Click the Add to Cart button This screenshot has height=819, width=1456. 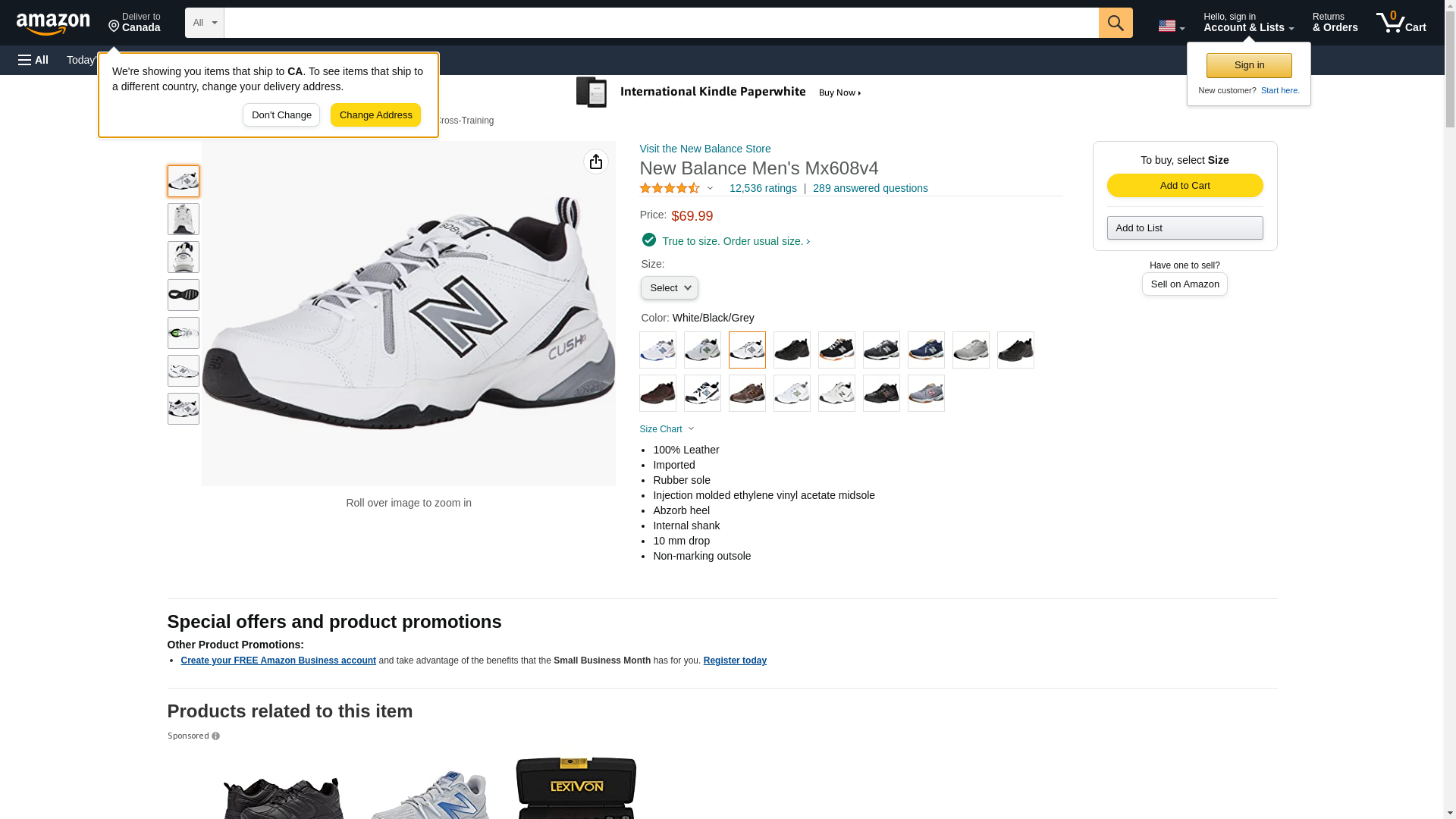coord(1185,186)
